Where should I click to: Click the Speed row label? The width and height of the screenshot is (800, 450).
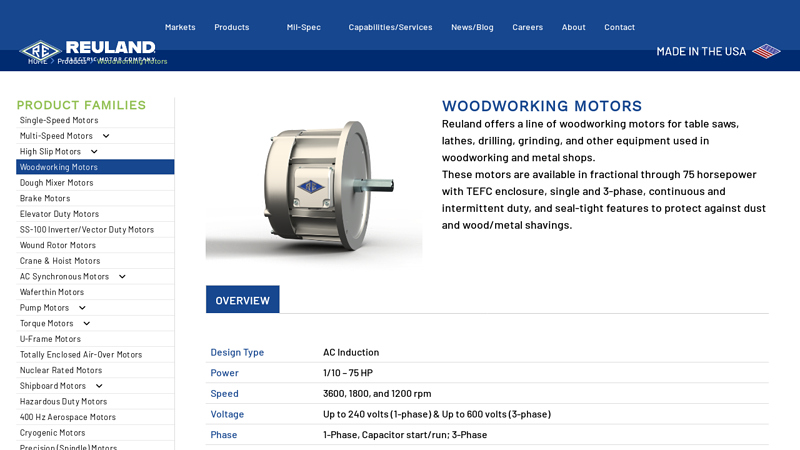224,393
